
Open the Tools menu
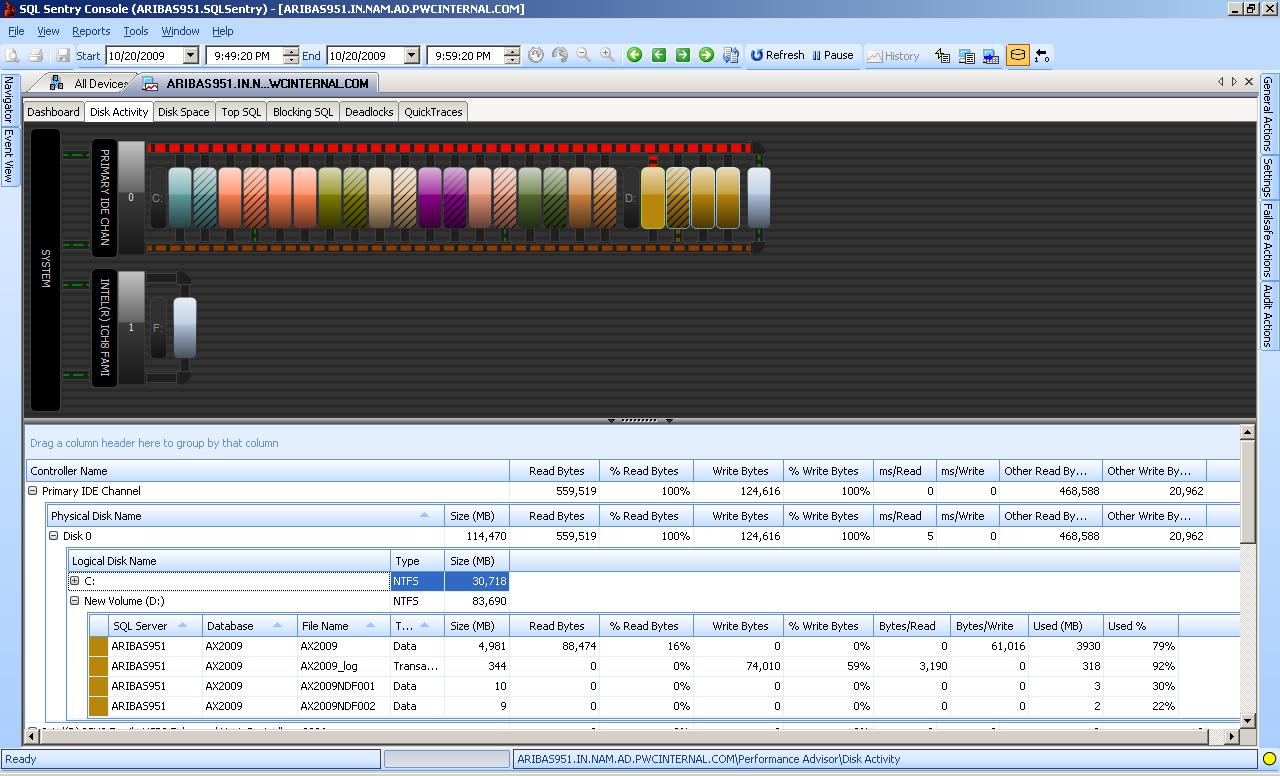point(135,31)
